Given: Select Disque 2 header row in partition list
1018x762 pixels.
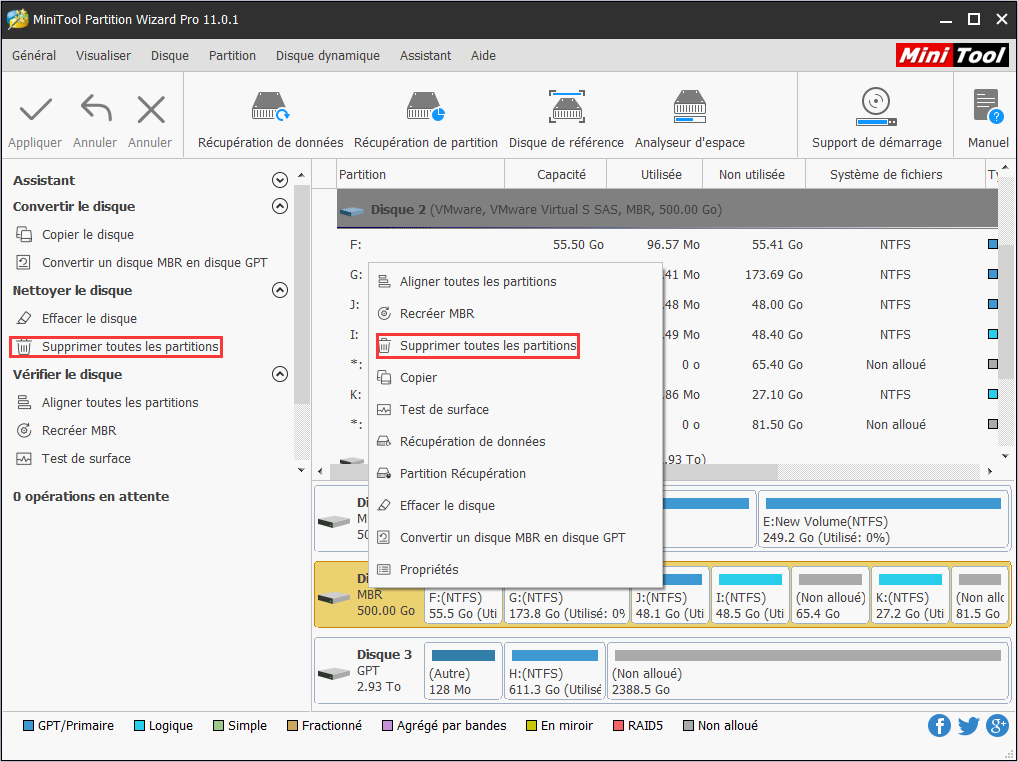Looking at the screenshot, I should [667, 210].
